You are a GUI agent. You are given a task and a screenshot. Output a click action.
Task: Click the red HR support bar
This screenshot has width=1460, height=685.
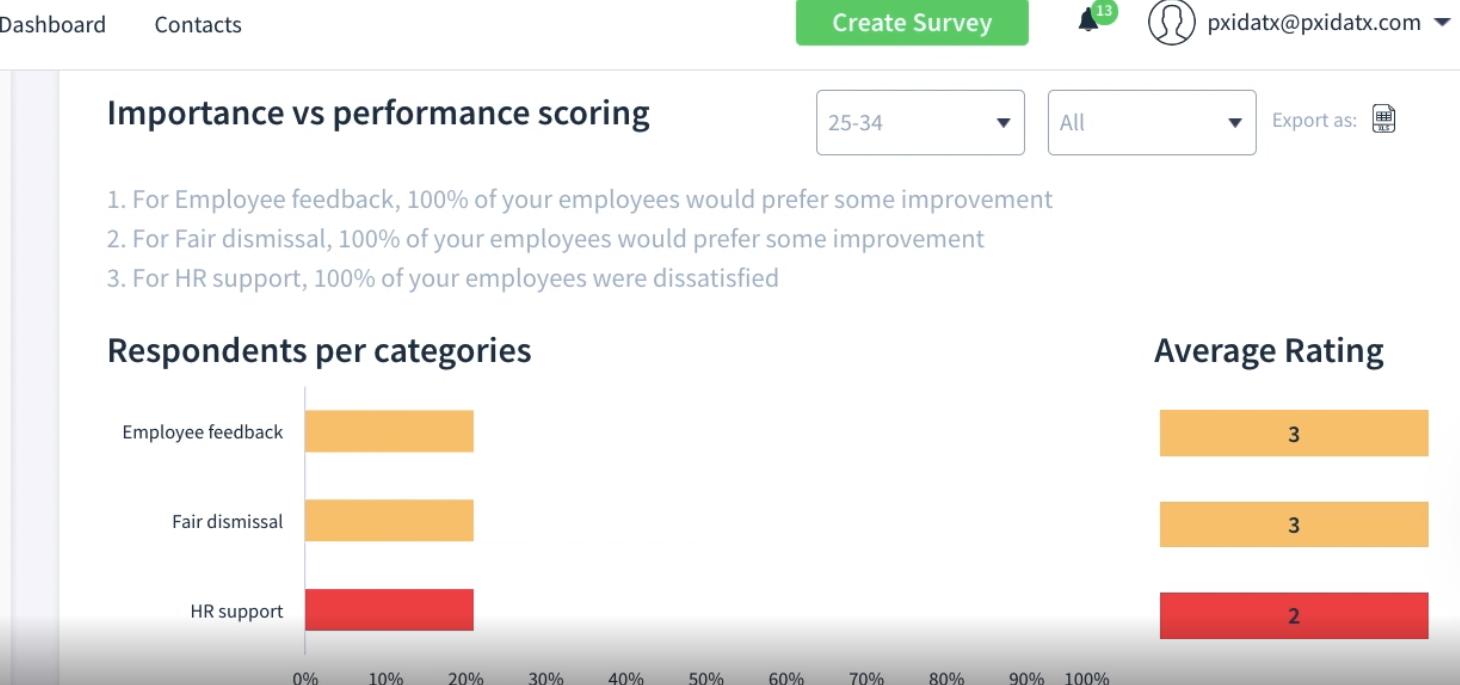389,610
